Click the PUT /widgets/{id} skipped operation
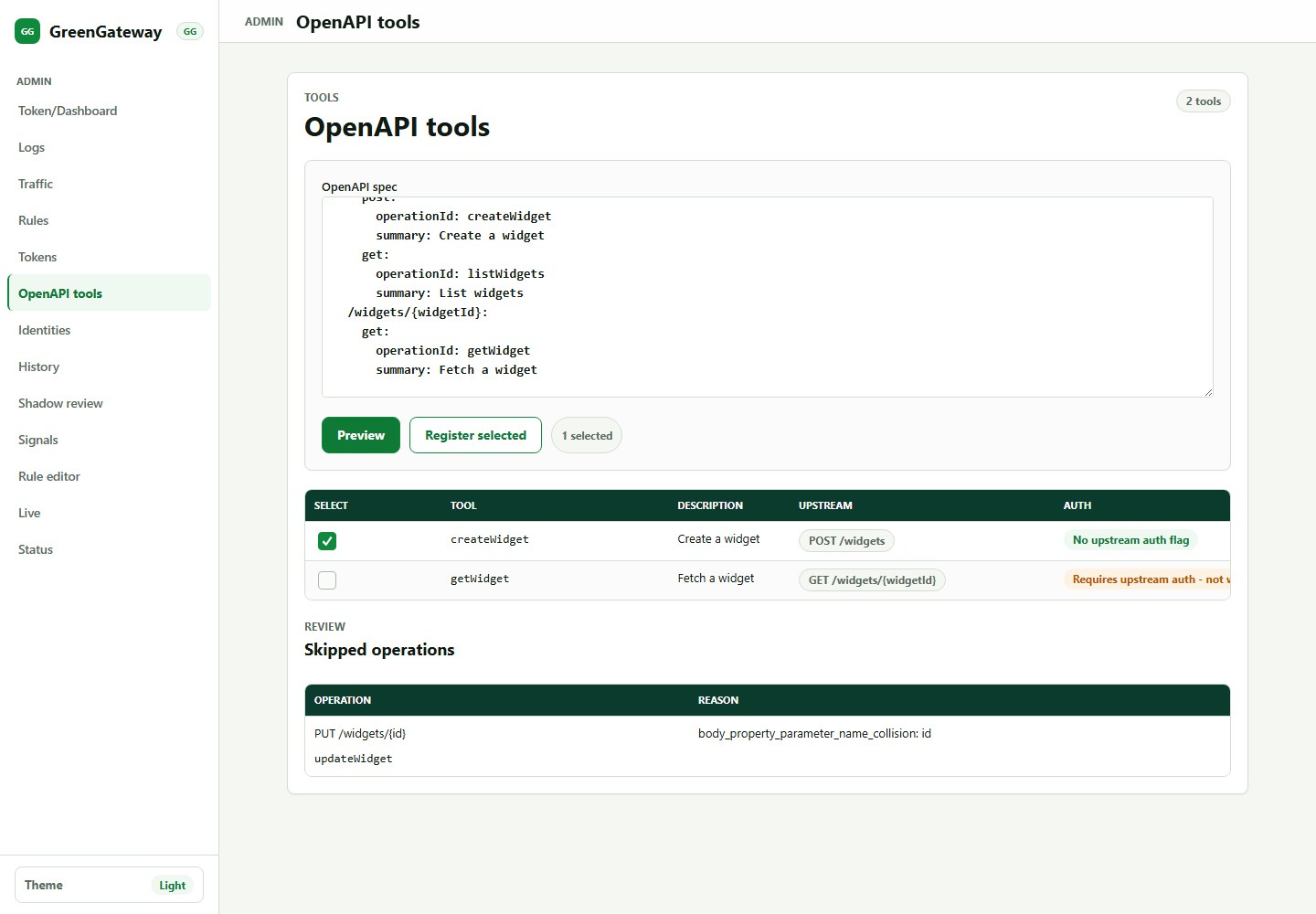Viewport: 1316px width, 914px height. 360,734
